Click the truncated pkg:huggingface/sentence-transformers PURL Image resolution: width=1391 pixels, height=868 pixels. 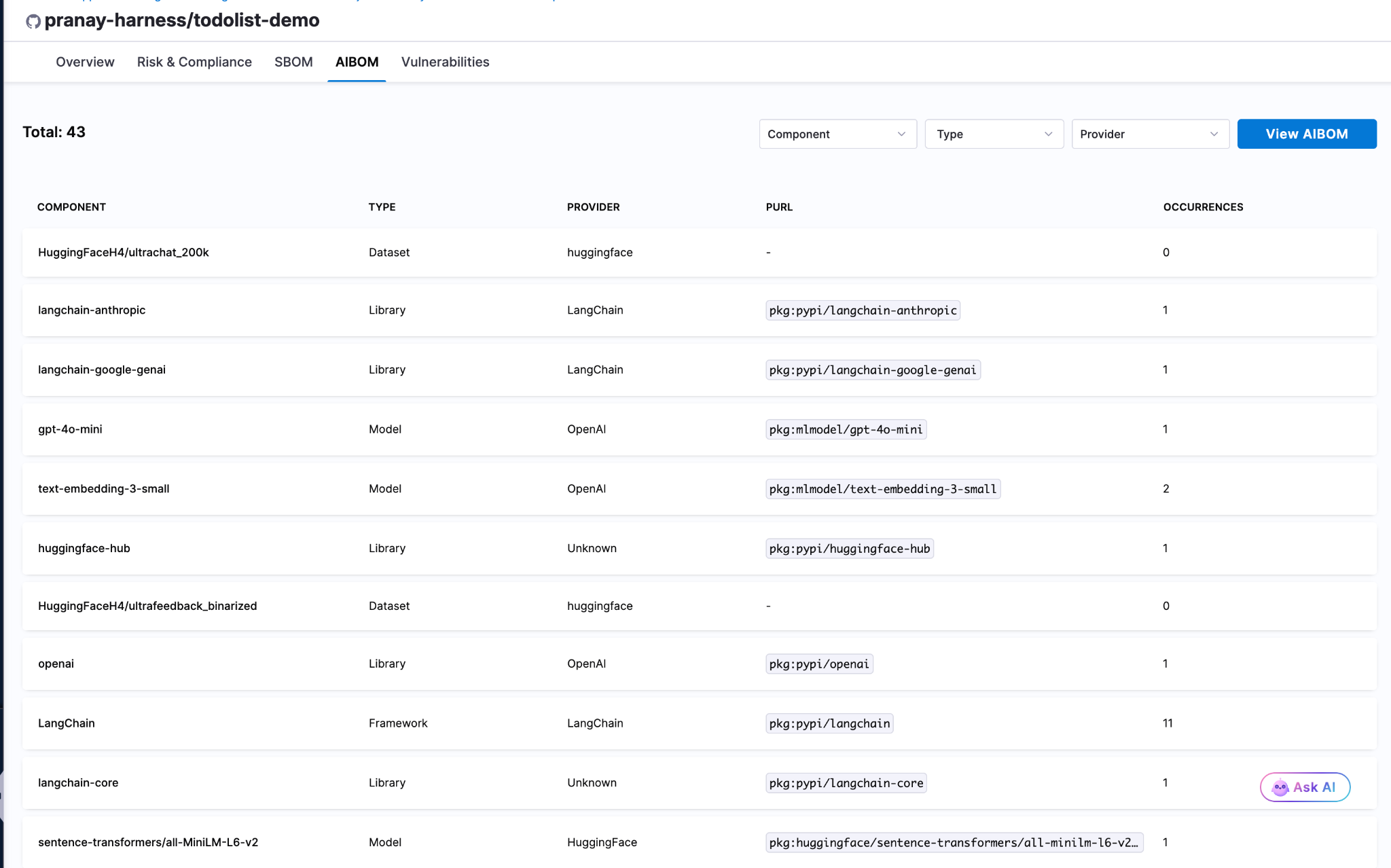tap(954, 842)
